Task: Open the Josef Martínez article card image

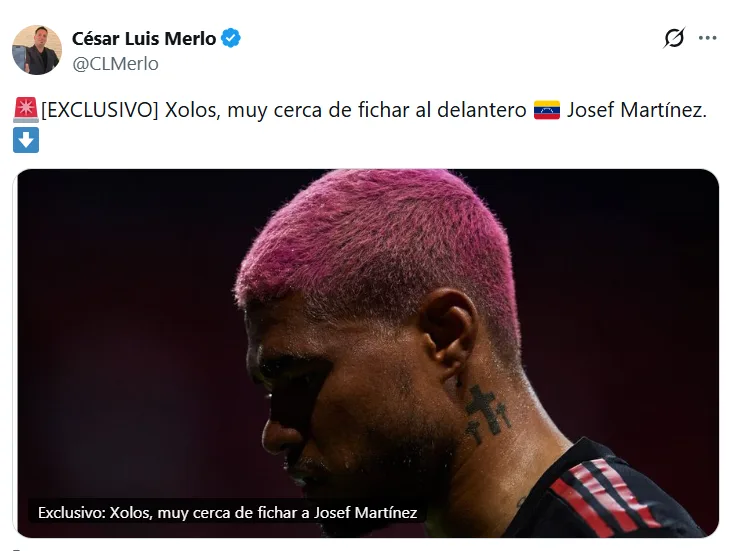Action: click(x=368, y=353)
